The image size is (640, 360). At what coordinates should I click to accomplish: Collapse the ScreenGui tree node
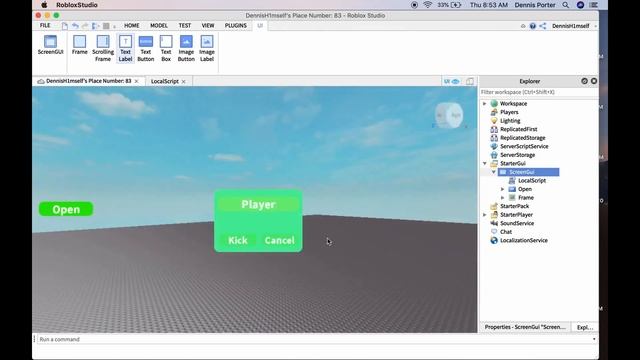494,172
